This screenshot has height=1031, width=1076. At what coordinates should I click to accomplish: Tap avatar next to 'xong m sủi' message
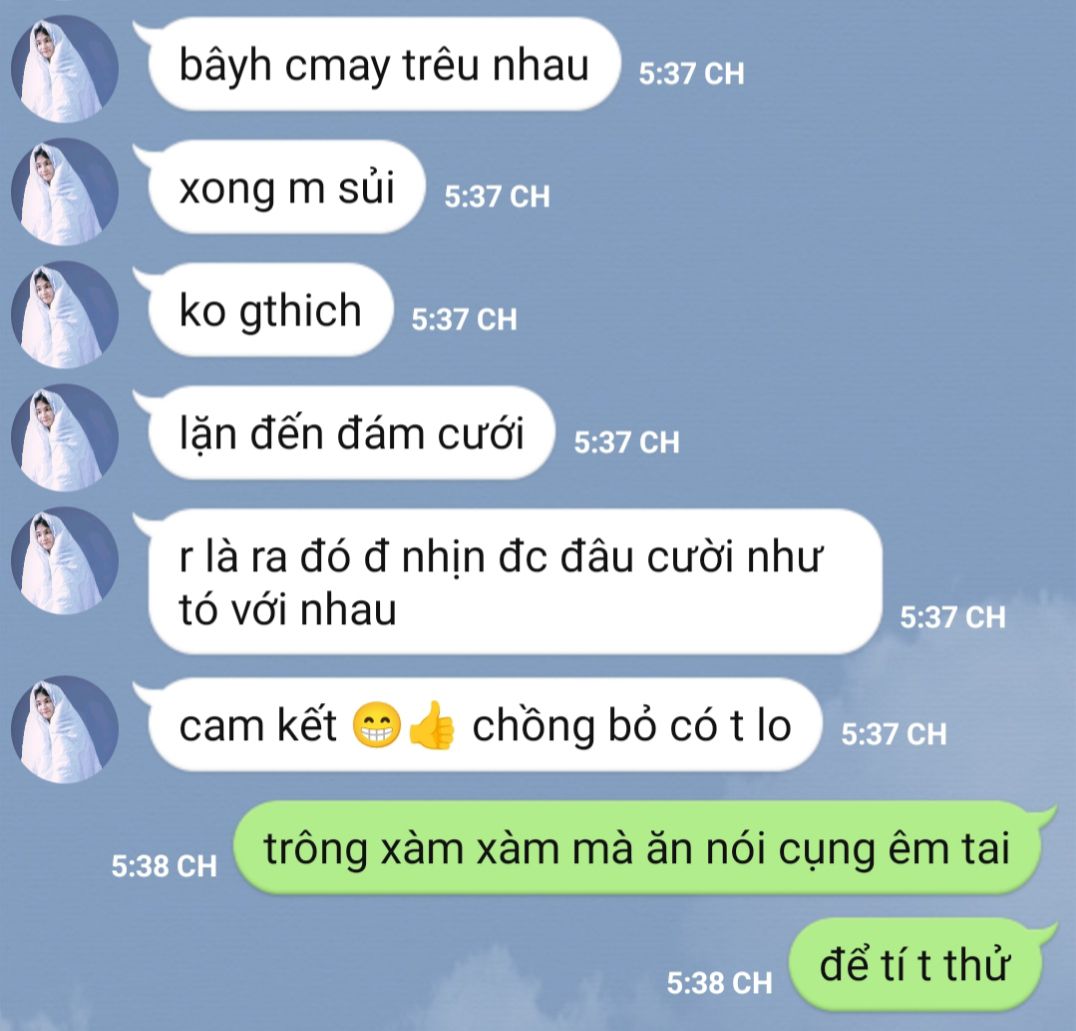coord(65,192)
